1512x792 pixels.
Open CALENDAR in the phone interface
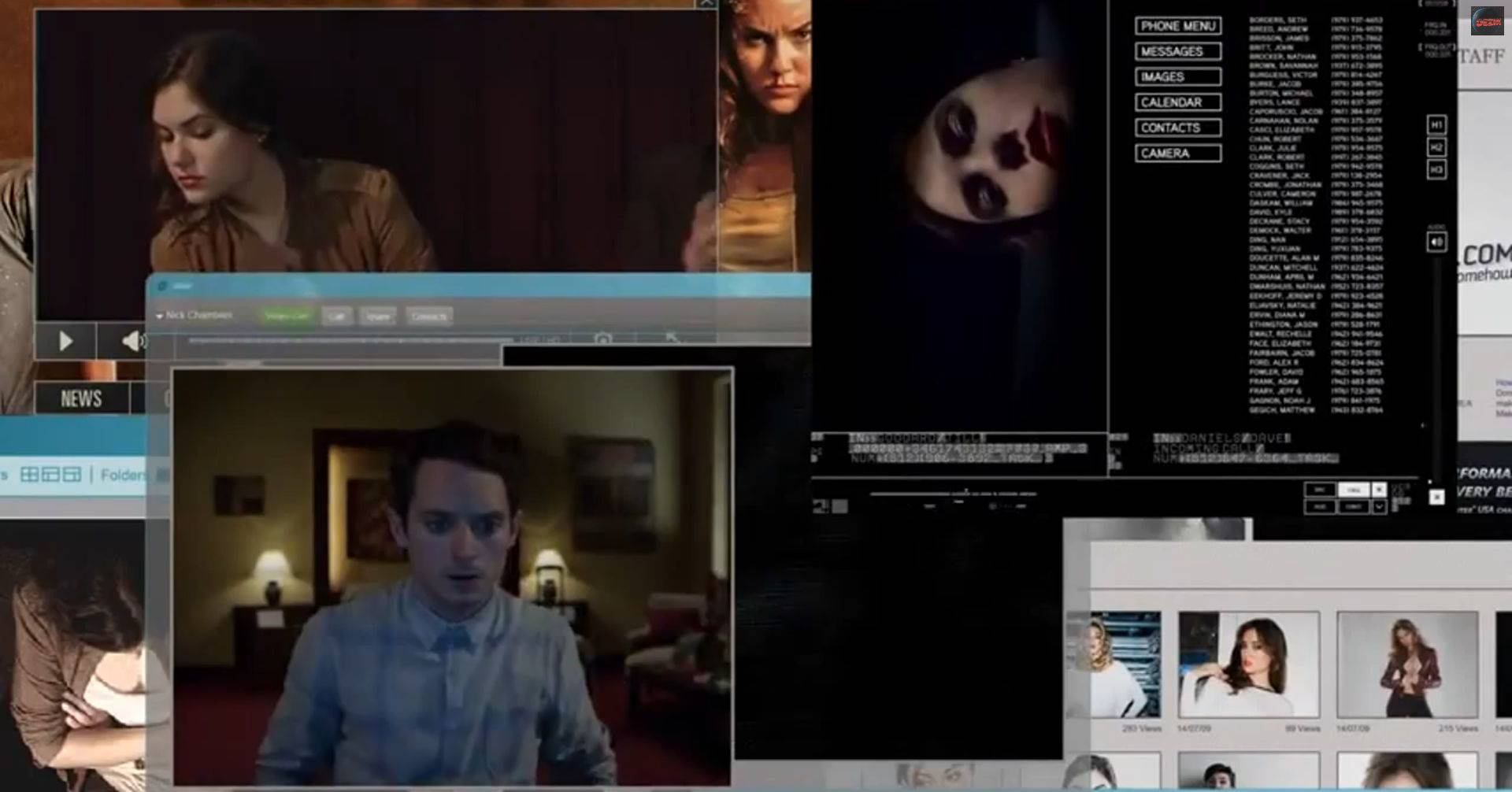point(1178,102)
